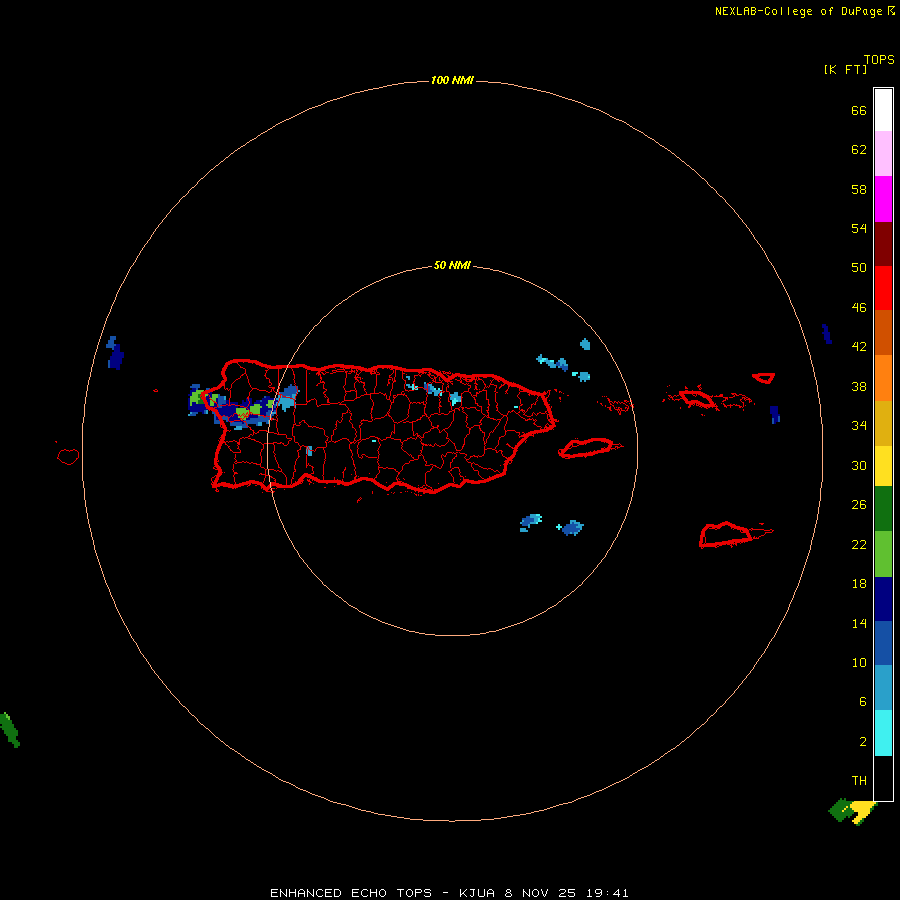Click the yellow 30 kft legend swatch

pyautogui.click(x=883, y=466)
